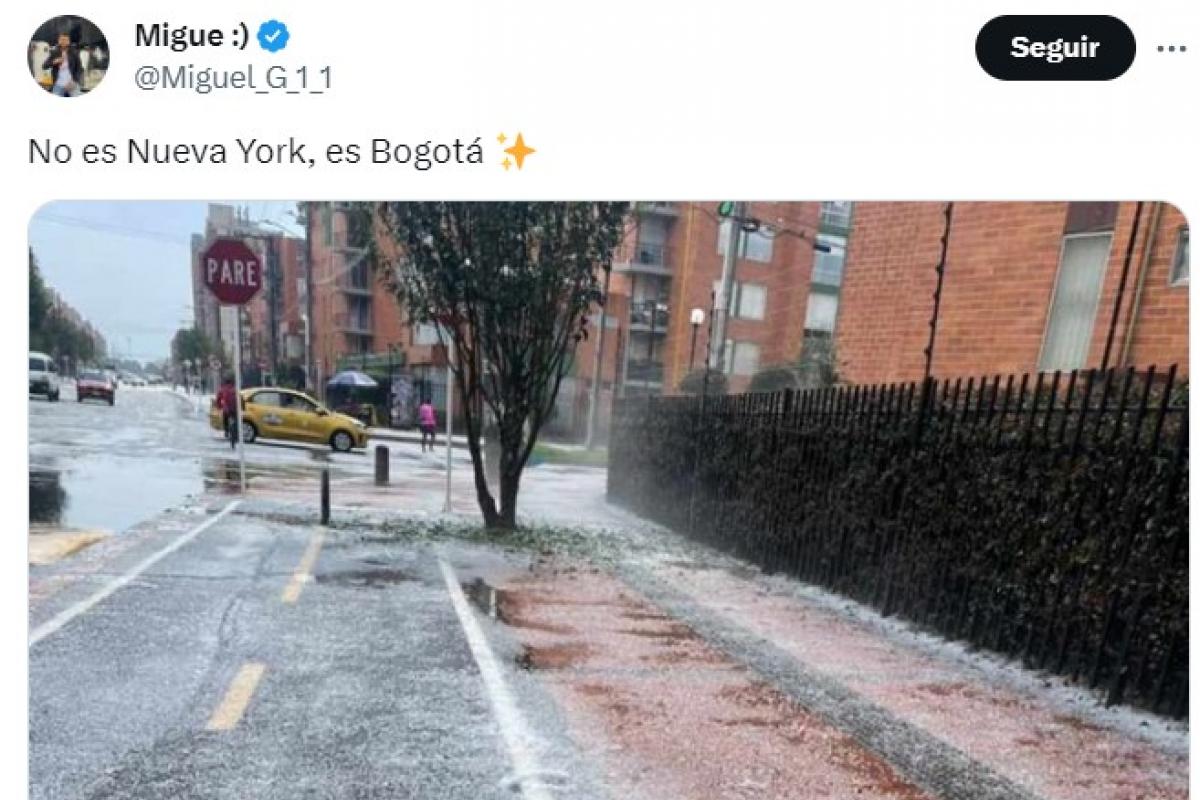Click the red PARE stop sign in the photo
Viewport: 1200px width, 800px height.
[x=231, y=271]
